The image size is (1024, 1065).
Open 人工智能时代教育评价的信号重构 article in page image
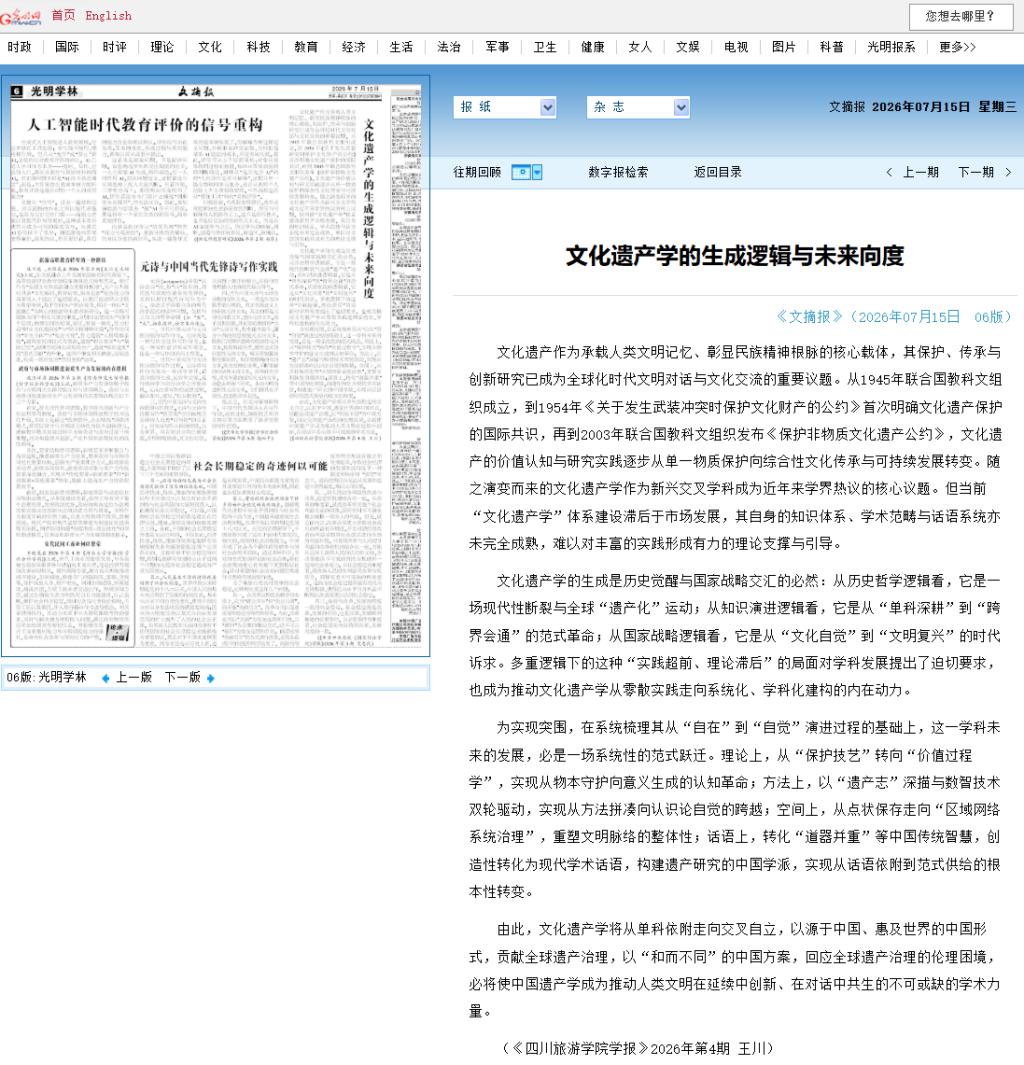(145, 125)
